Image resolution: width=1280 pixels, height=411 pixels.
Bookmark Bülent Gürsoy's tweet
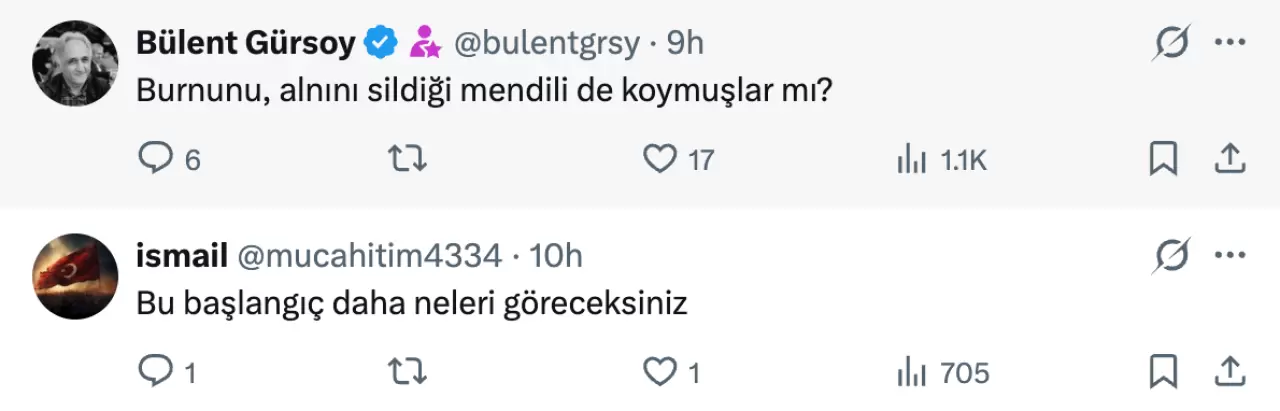click(1163, 159)
